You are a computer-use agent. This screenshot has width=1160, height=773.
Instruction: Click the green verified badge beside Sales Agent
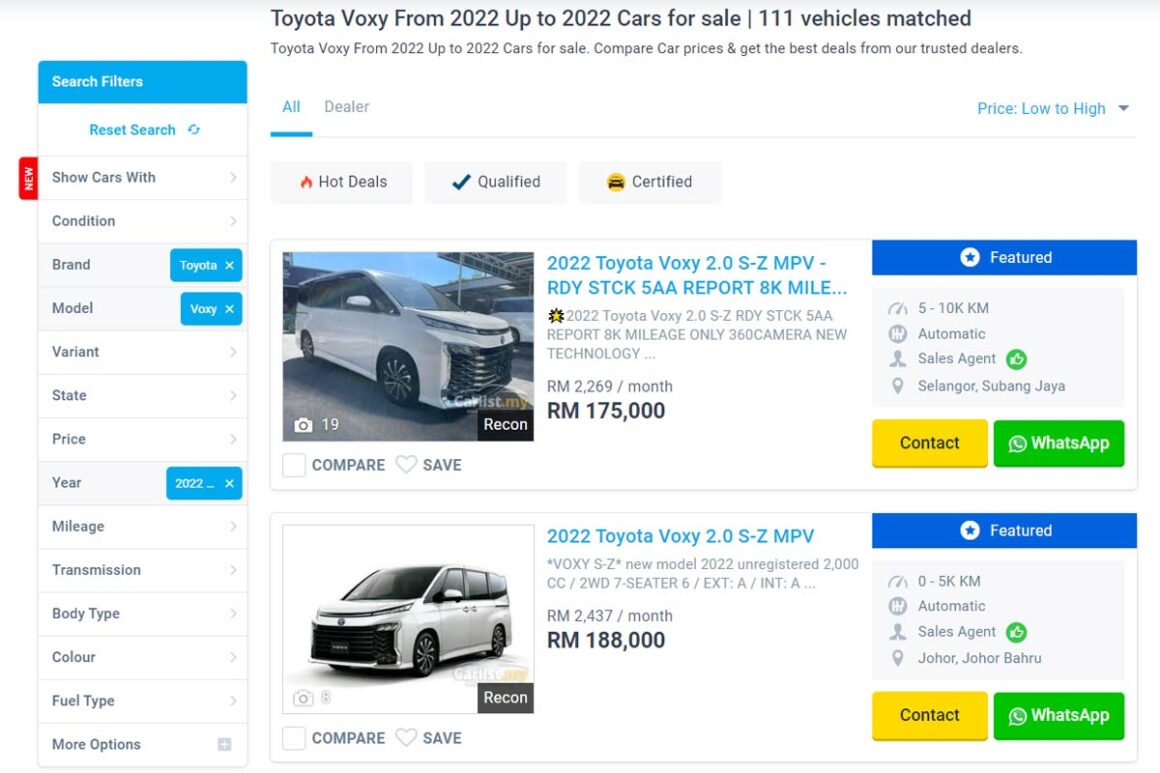tap(1018, 358)
